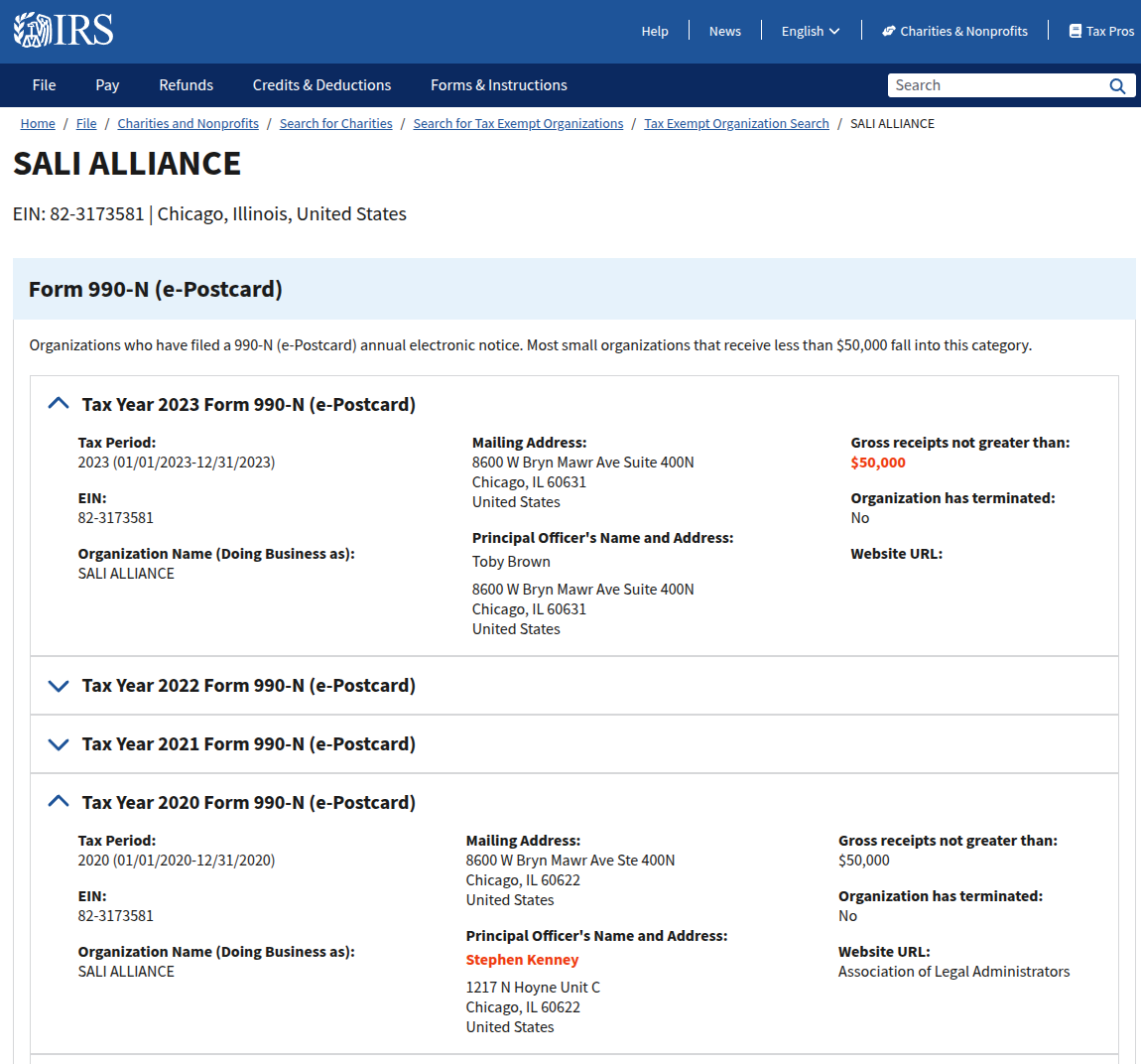Expand Tax Year 2021 Form 990-N section
The image size is (1141, 1064).
pyautogui.click(x=59, y=743)
